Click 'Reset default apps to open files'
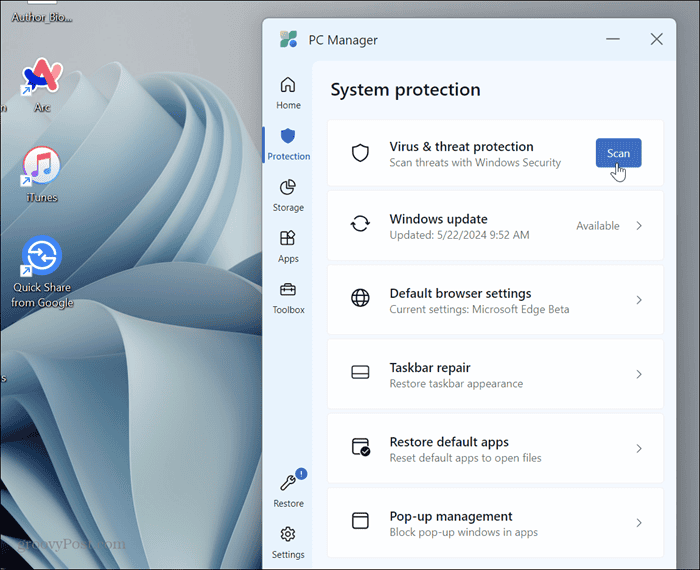Image resolution: width=700 pixels, height=570 pixels. pos(465,458)
